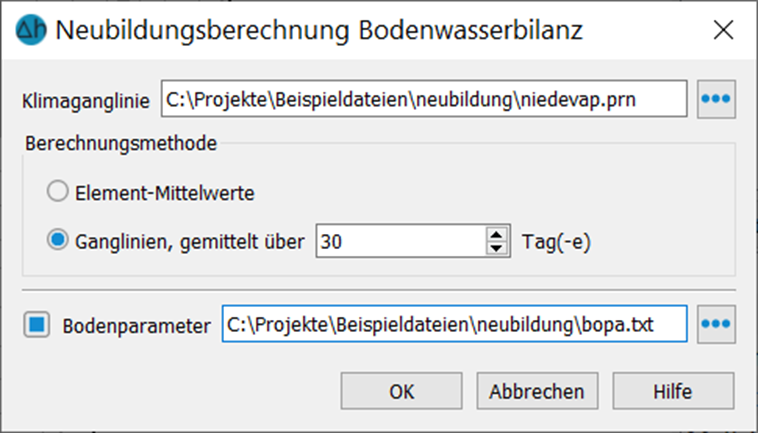Click into the bopa.txt Bodenparameter path field
Screen dimensions: 758x433
point(454,324)
